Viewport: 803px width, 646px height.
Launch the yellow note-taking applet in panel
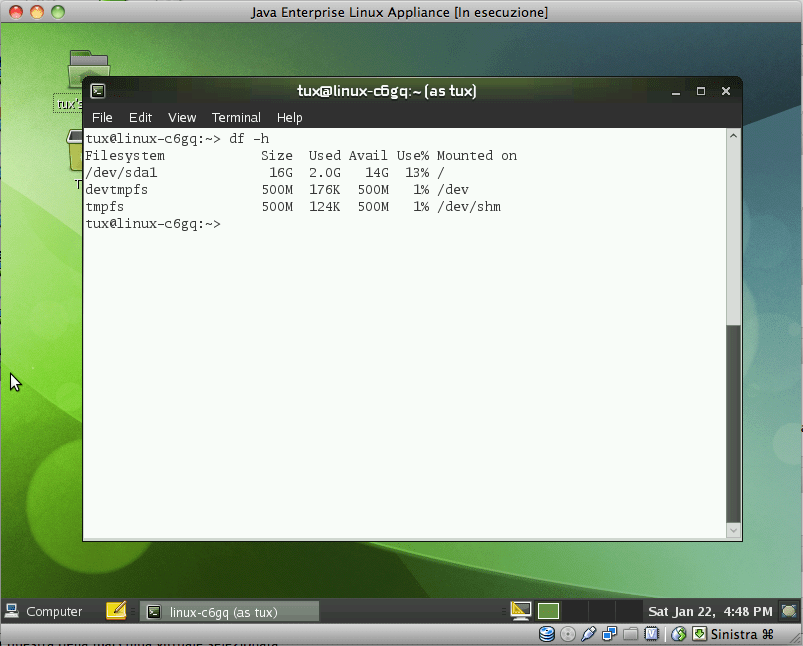click(x=116, y=611)
